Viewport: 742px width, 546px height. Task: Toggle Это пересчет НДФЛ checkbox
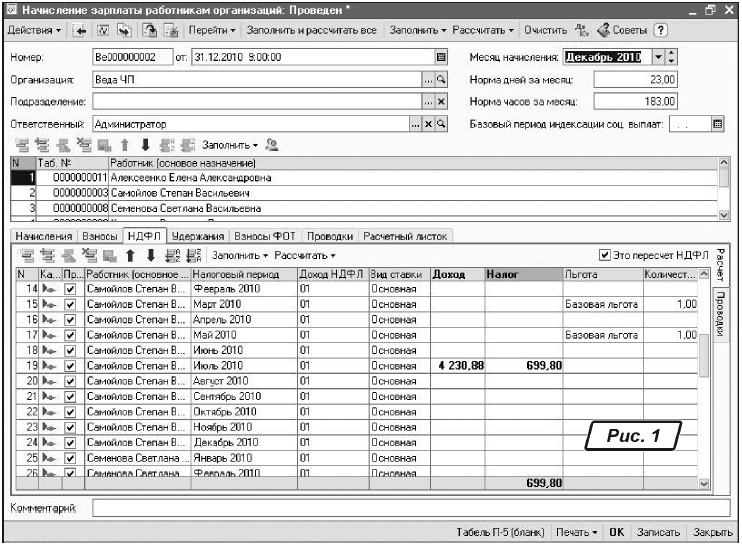(x=603, y=255)
